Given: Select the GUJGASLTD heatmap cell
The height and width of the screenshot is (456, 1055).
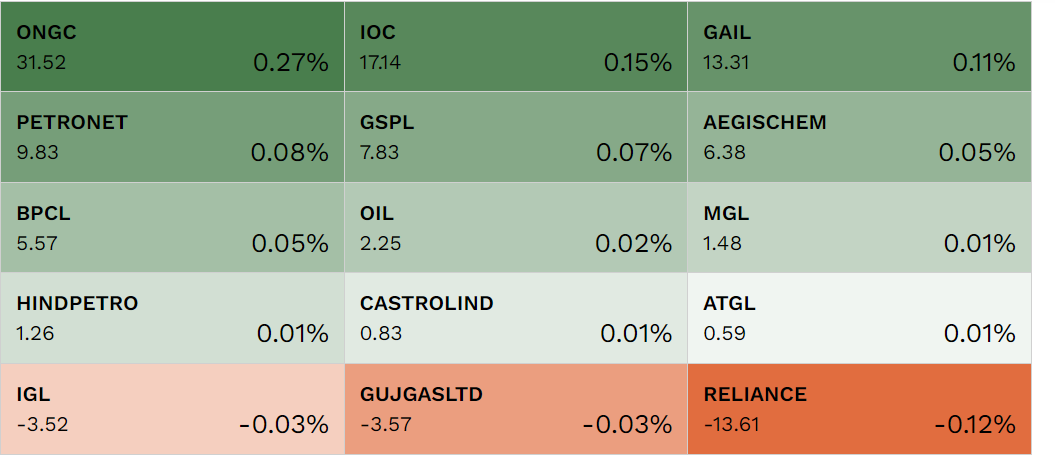Looking at the screenshot, I should pyautogui.click(x=515, y=408).
